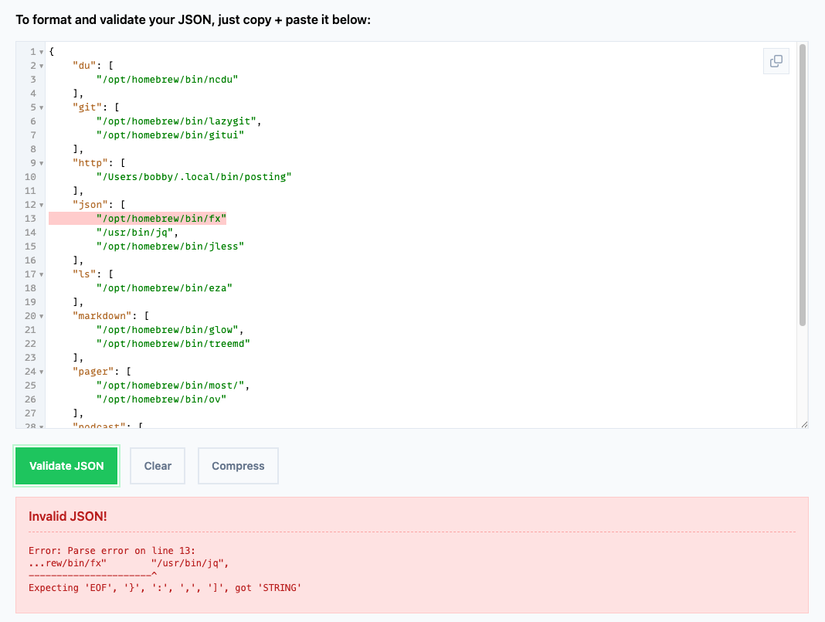This screenshot has width=825, height=622.
Task: Click line number 13 in the gutter
Action: coord(29,218)
